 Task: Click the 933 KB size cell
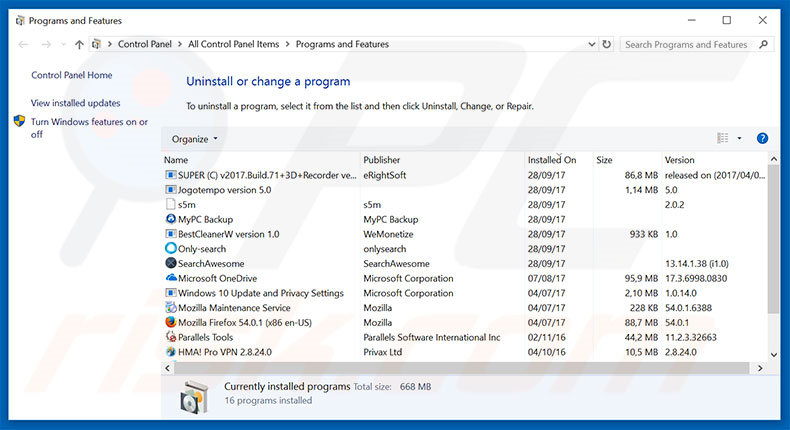point(644,234)
